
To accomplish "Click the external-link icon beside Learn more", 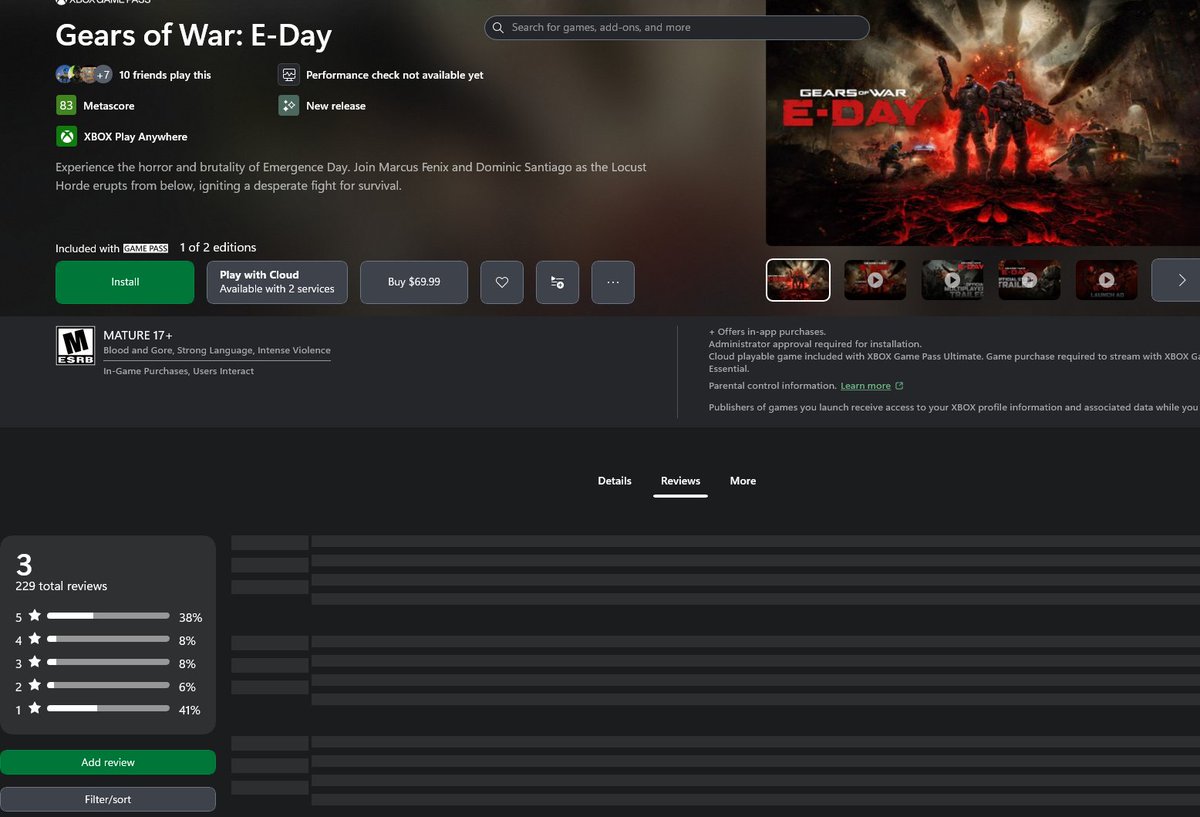I will (x=900, y=386).
